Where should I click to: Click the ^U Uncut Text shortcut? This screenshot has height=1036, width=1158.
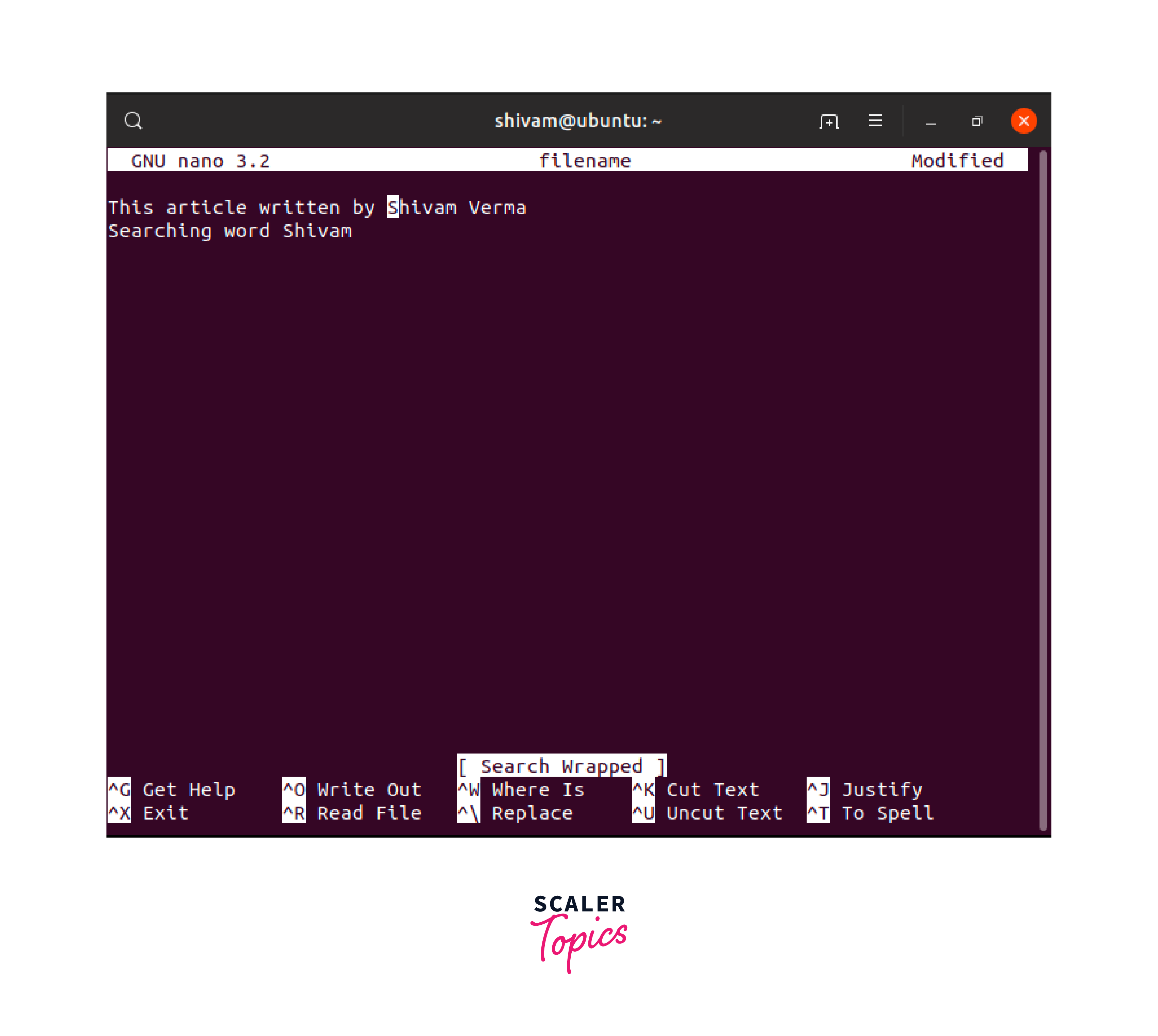point(707,813)
